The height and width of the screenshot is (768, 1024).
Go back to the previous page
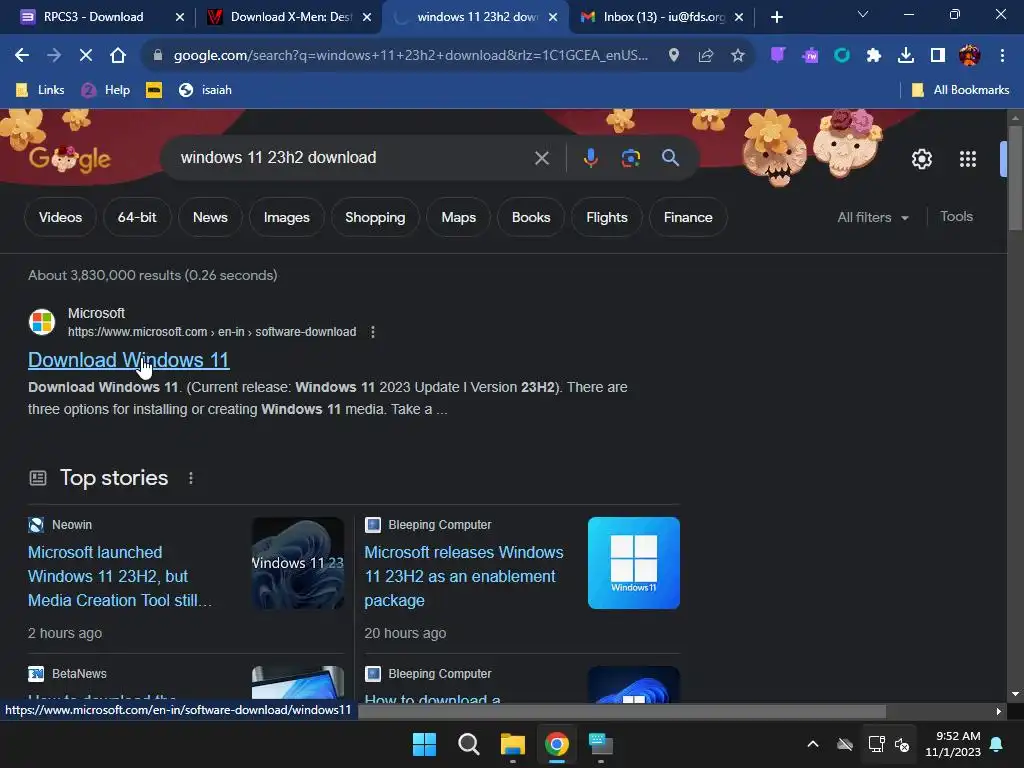point(22,56)
